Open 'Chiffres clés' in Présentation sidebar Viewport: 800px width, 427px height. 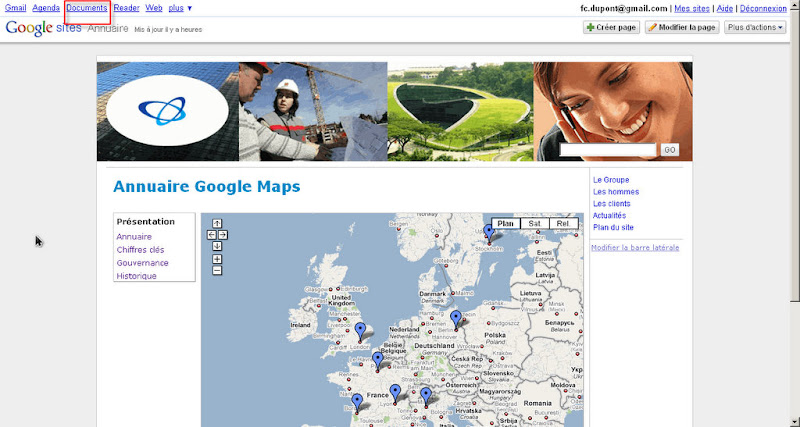[x=141, y=250]
